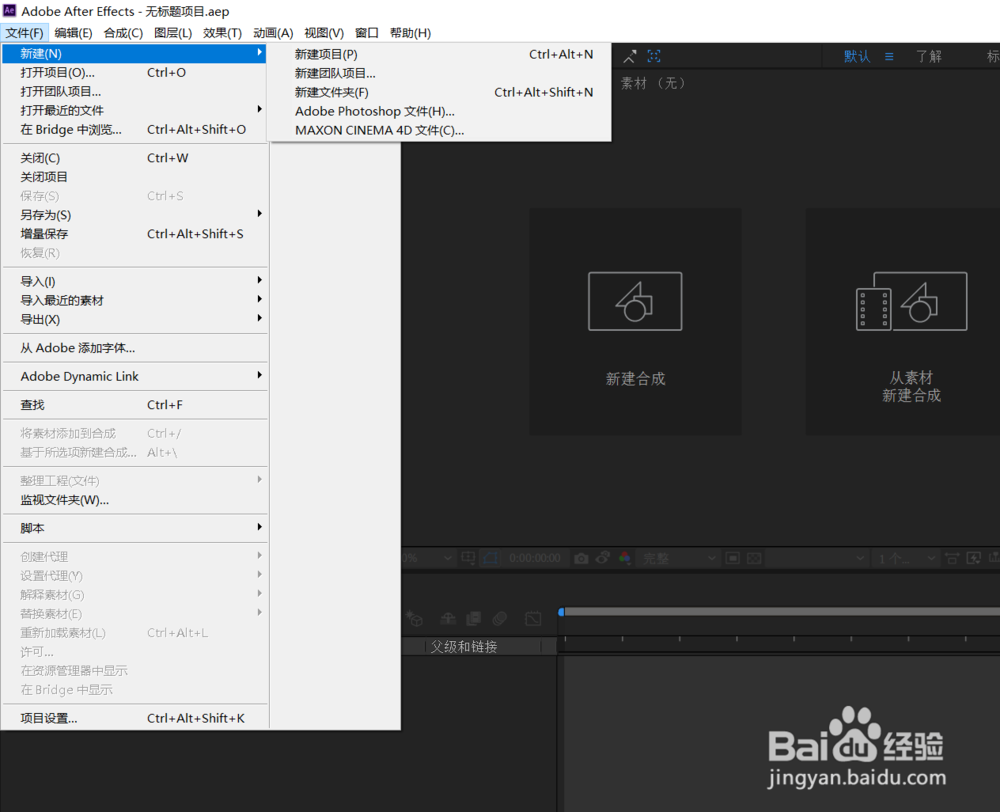Click the 新建合成 composition card
Image resolution: width=1000 pixels, height=812 pixels.
[x=635, y=322]
